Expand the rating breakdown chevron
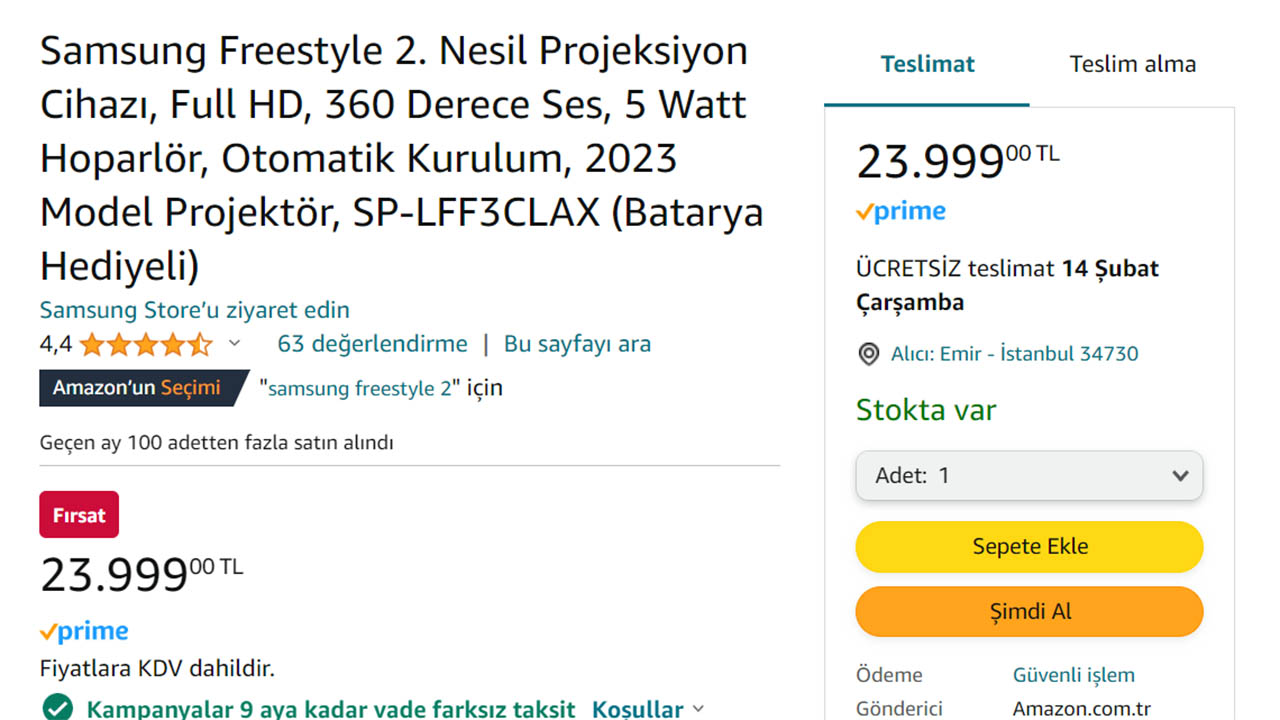 (x=235, y=344)
